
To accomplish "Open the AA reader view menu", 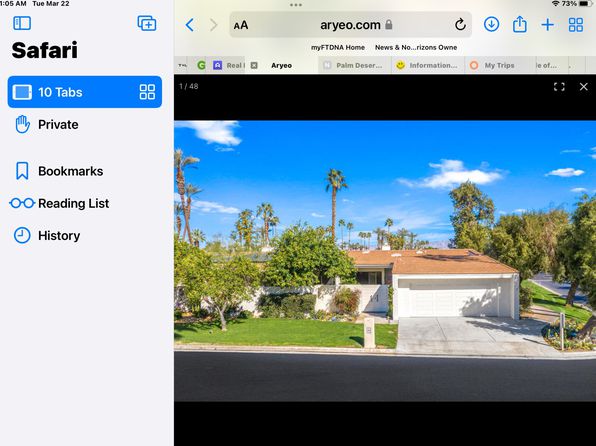I will (241, 25).
